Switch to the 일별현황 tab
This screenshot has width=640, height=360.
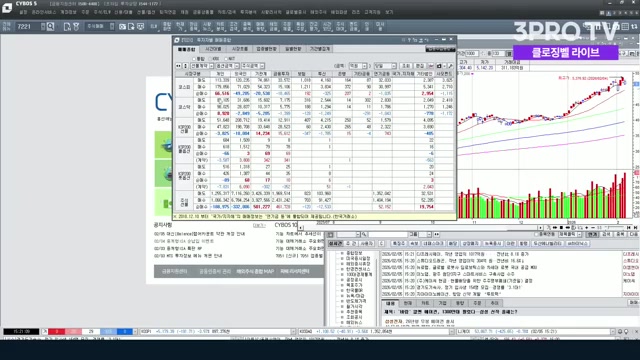pyautogui.click(x=293, y=49)
